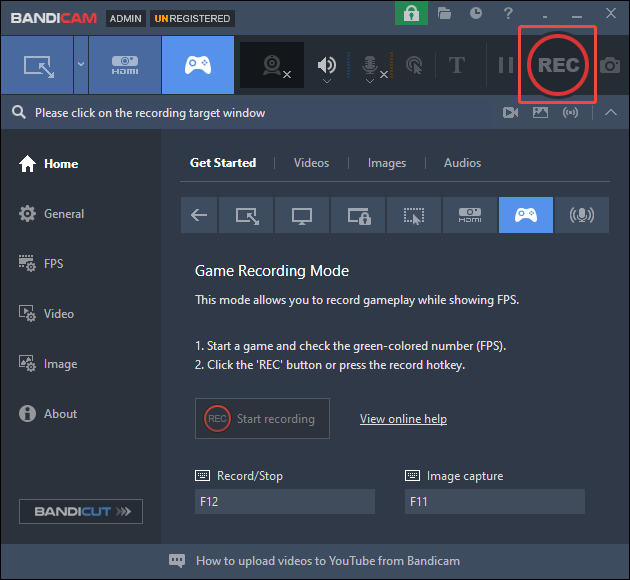Click the back arrow in mode row
This screenshot has width=630, height=580.
[x=199, y=215]
